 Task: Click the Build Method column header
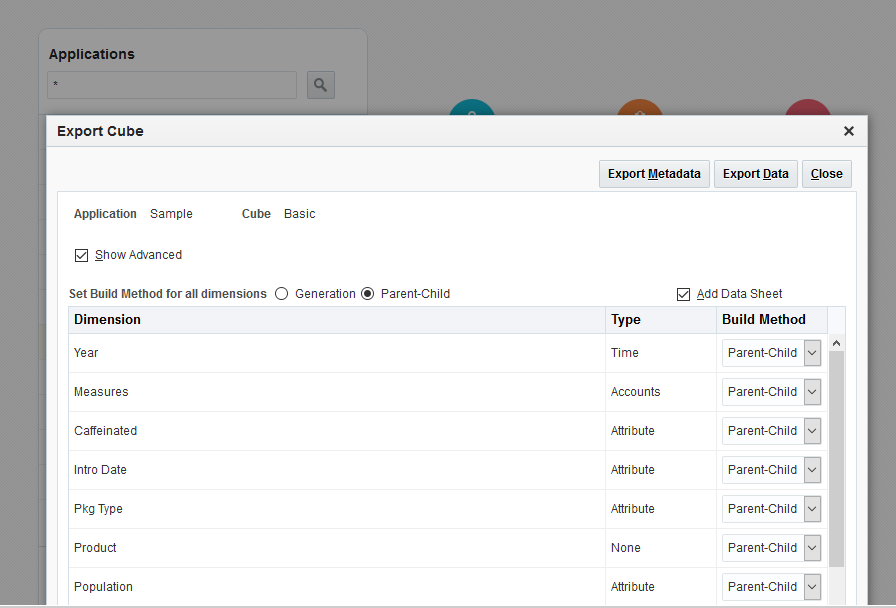[x=772, y=320]
